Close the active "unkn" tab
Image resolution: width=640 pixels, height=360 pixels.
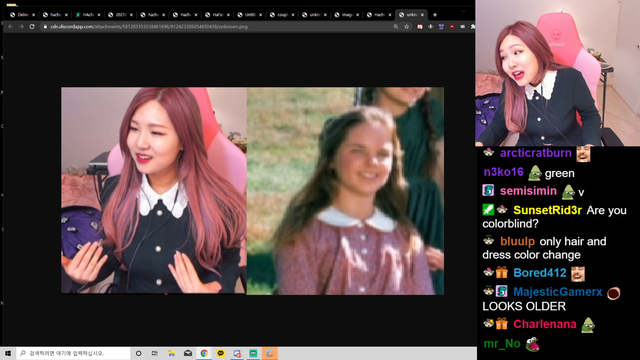422,15
